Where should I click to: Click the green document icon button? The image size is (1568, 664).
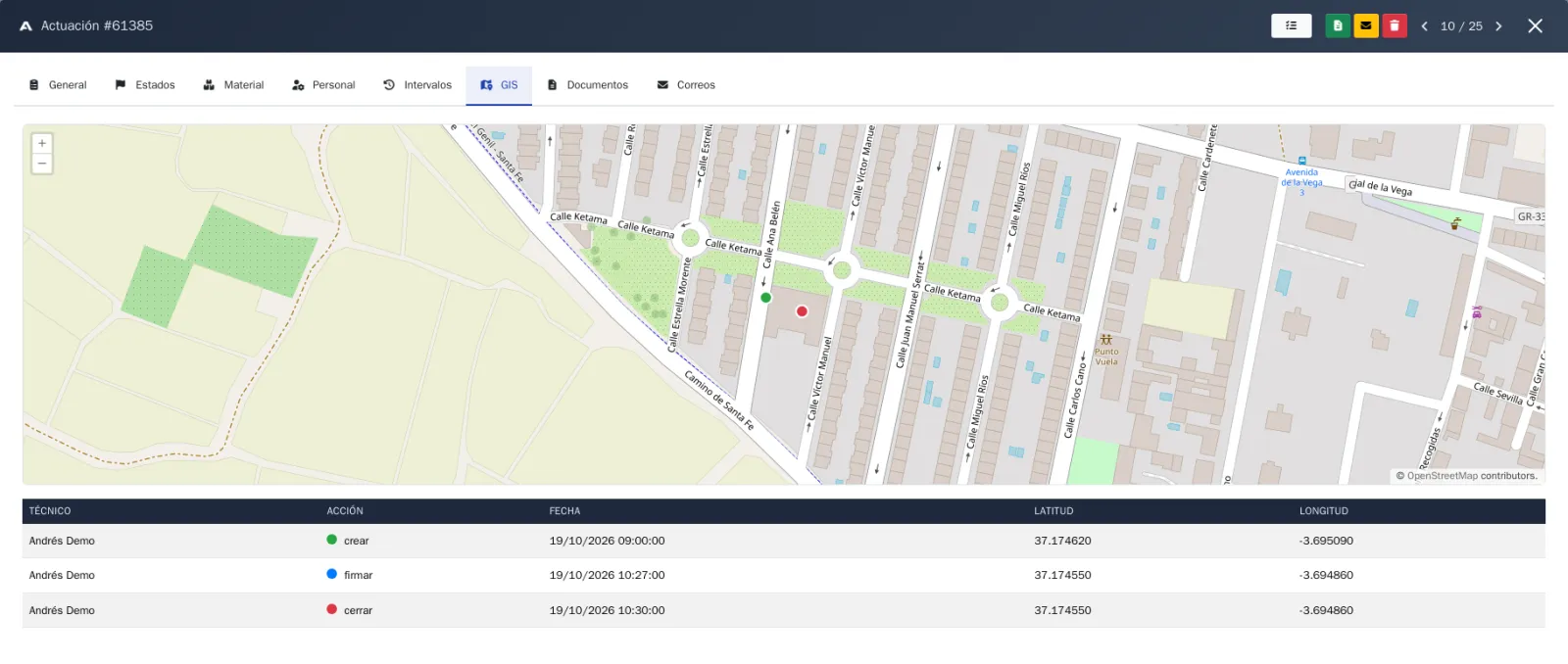point(1338,25)
